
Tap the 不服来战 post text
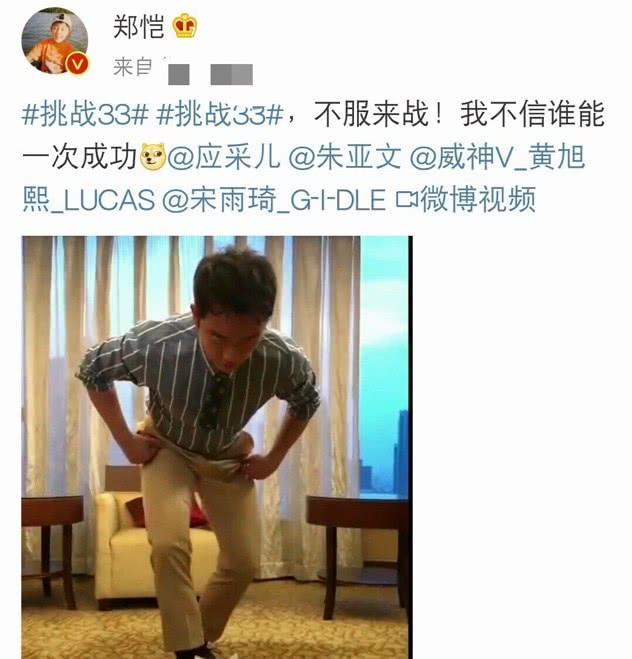click(371, 114)
